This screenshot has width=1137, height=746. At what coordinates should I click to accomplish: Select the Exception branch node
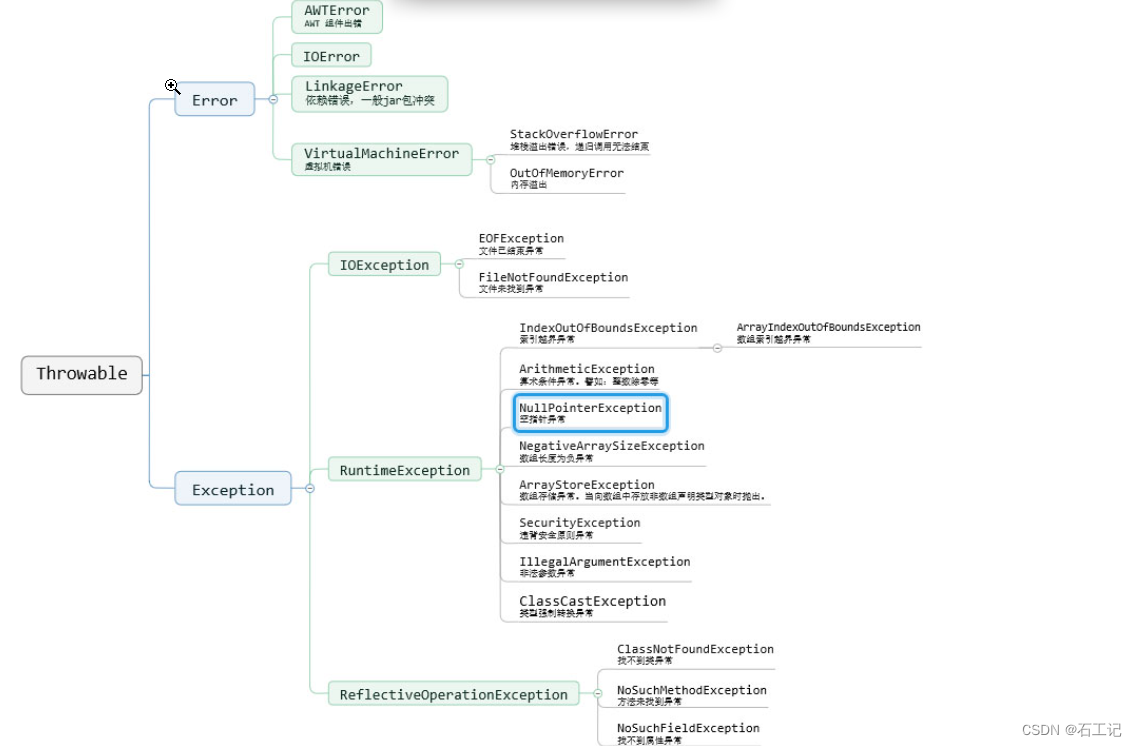(x=233, y=489)
